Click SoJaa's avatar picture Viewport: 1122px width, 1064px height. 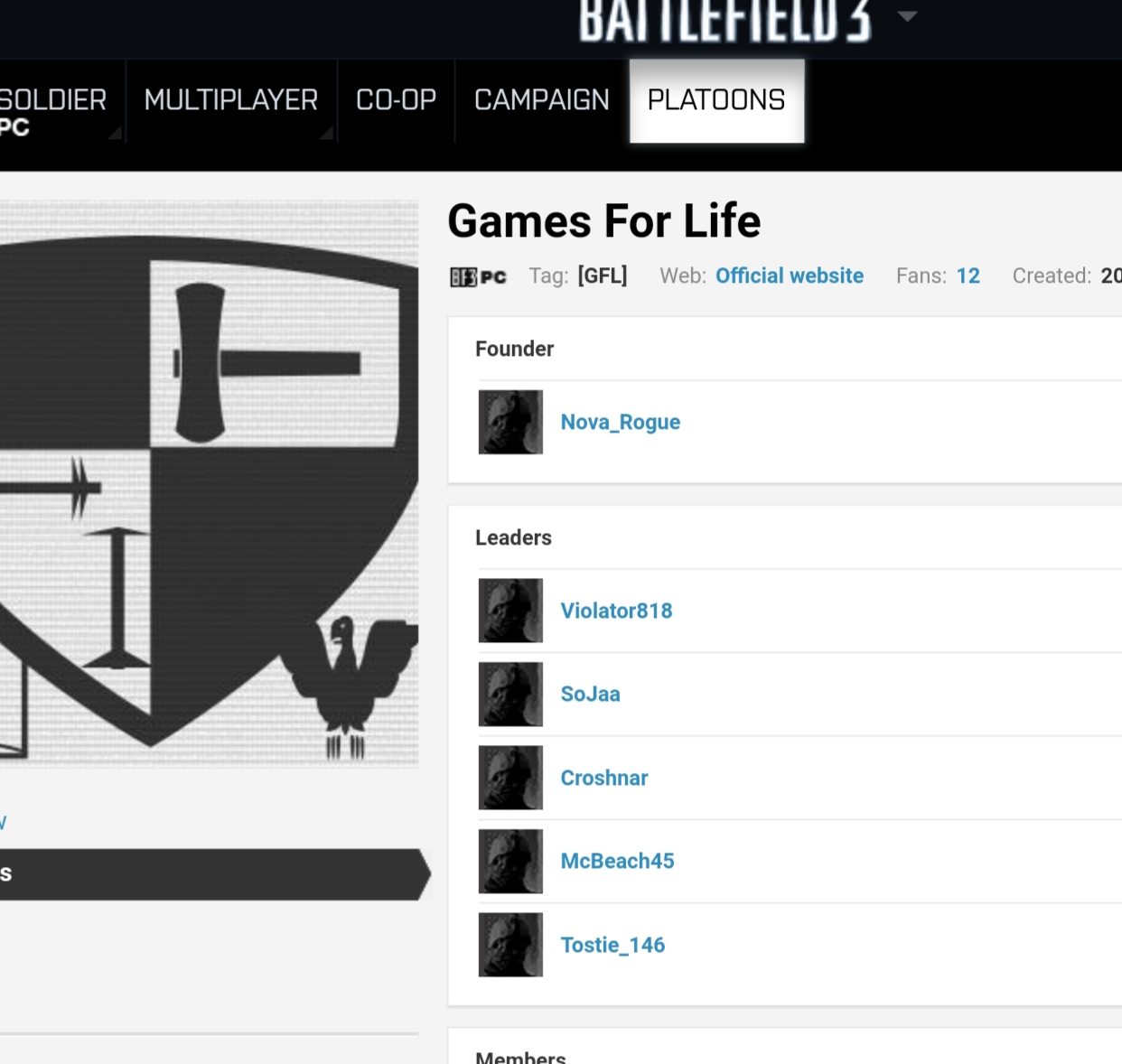coord(510,694)
